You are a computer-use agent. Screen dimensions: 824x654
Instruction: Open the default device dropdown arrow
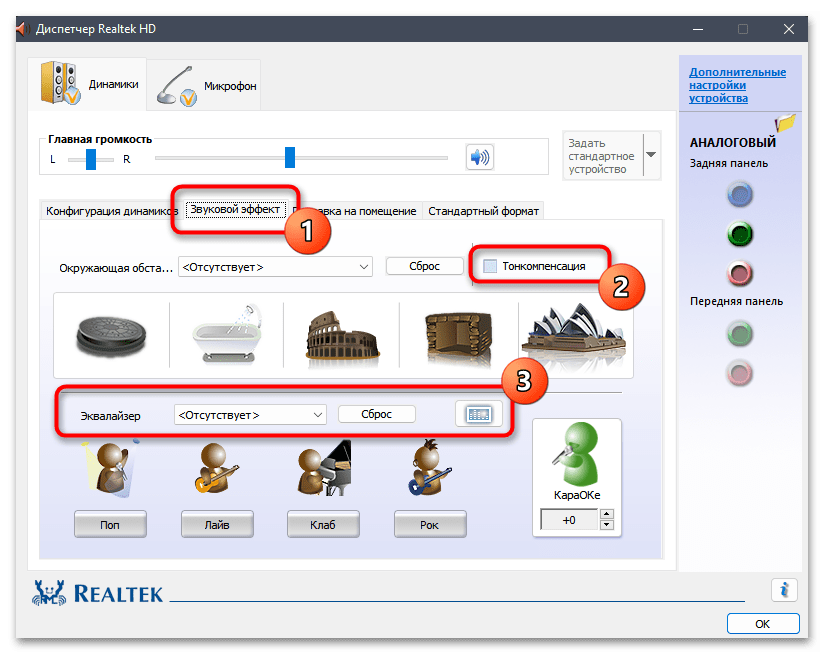click(x=651, y=155)
